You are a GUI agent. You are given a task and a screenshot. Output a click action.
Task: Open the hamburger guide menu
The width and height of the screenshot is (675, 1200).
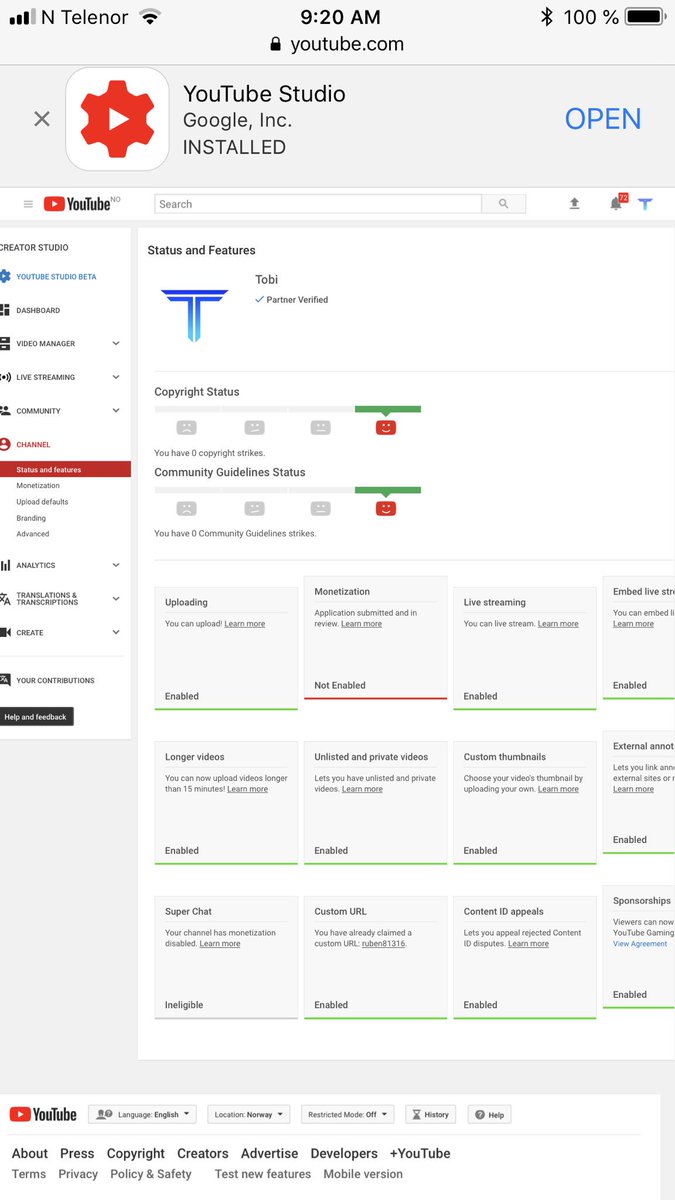[x=28, y=204]
